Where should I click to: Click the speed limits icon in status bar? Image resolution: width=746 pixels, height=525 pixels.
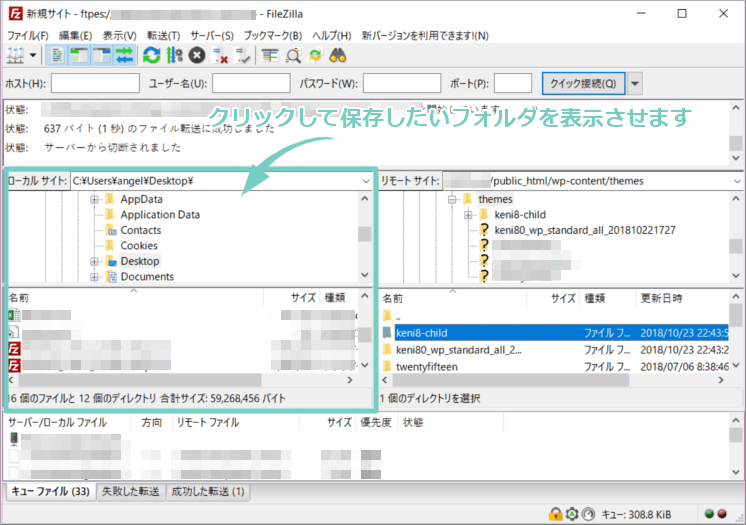point(589,514)
